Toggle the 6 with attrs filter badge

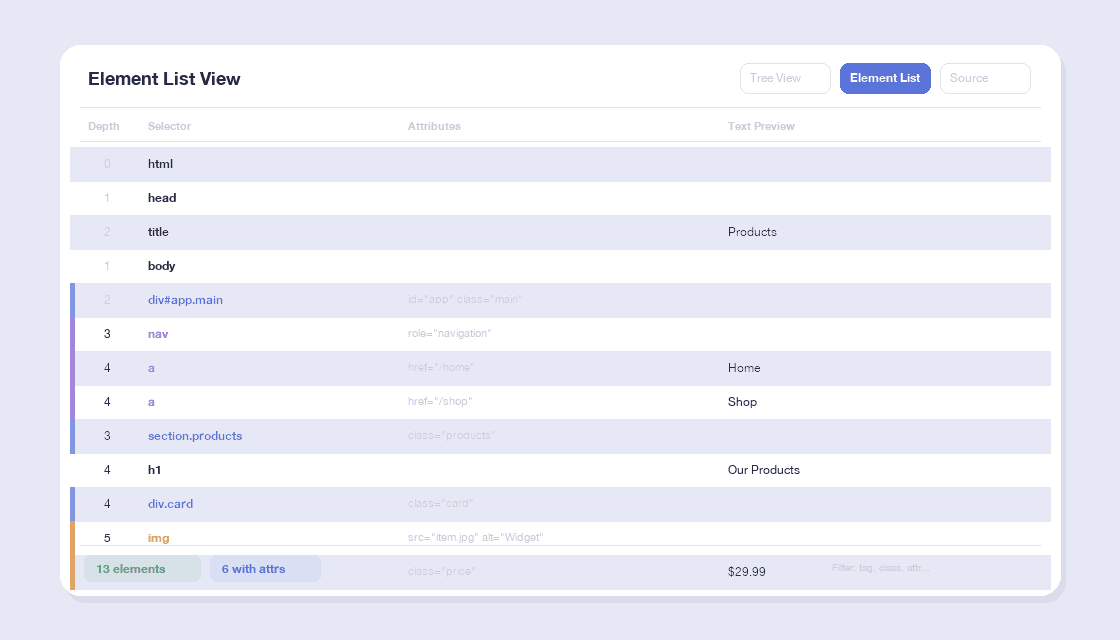coord(265,569)
